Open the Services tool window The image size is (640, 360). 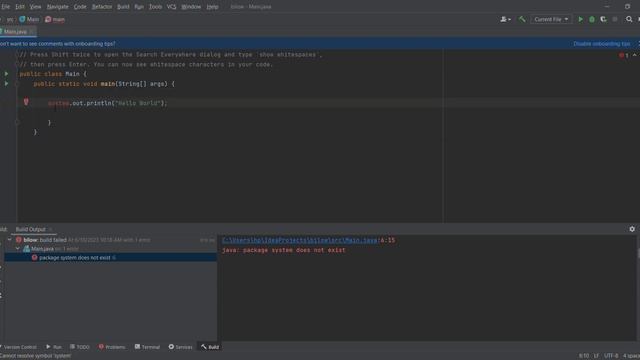click(x=180, y=347)
